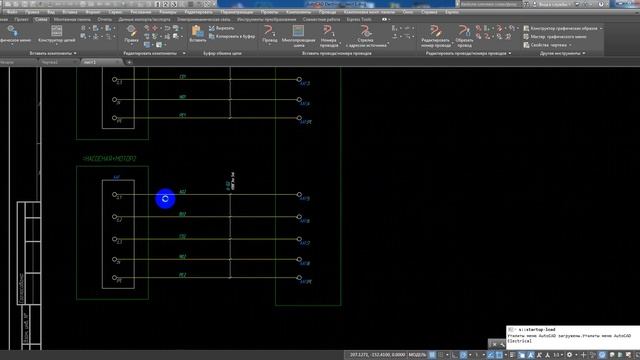Toggle polar tracking in status bar
The image size is (640, 360).
click(x=463, y=355)
